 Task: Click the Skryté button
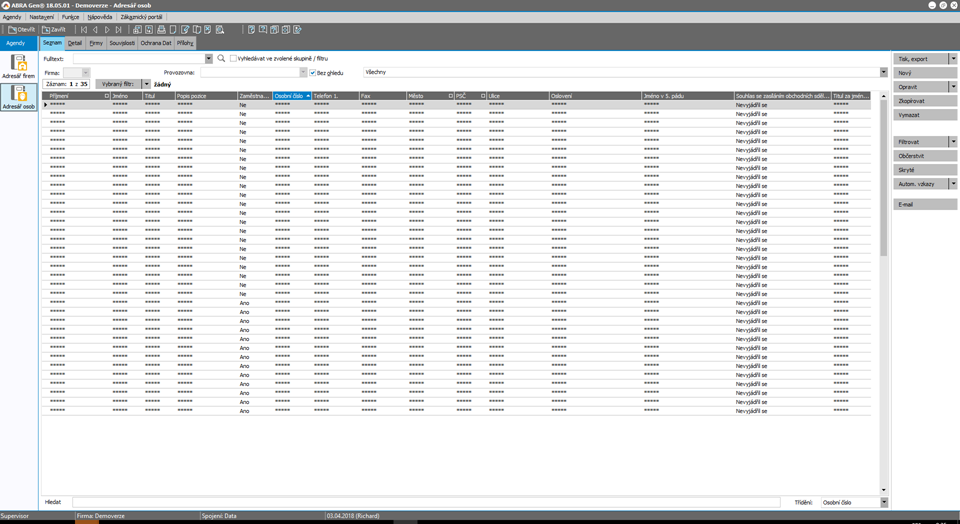point(924,170)
